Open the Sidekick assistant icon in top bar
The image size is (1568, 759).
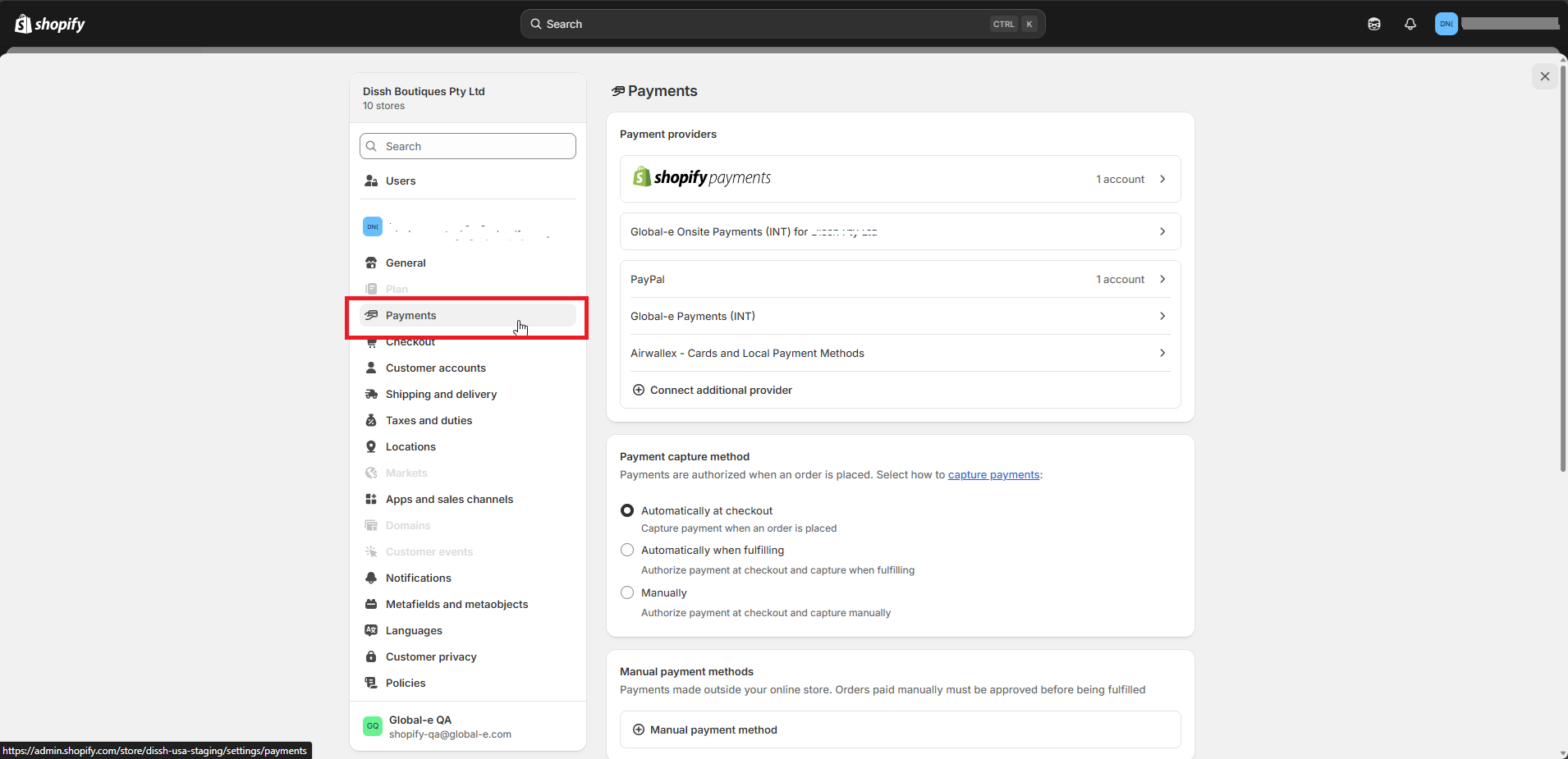(1374, 24)
